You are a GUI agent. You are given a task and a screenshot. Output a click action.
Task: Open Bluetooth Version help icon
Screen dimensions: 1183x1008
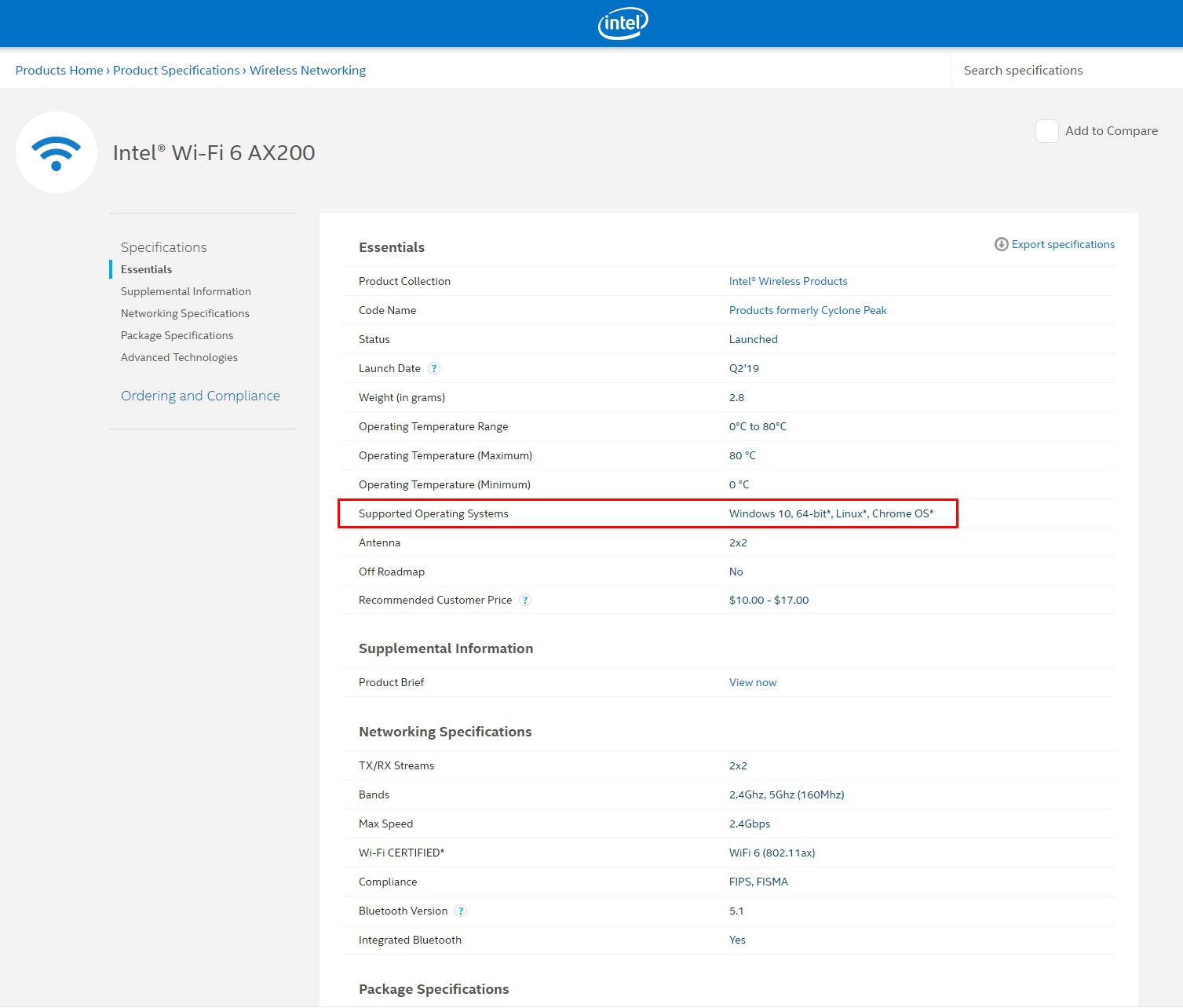[461, 911]
